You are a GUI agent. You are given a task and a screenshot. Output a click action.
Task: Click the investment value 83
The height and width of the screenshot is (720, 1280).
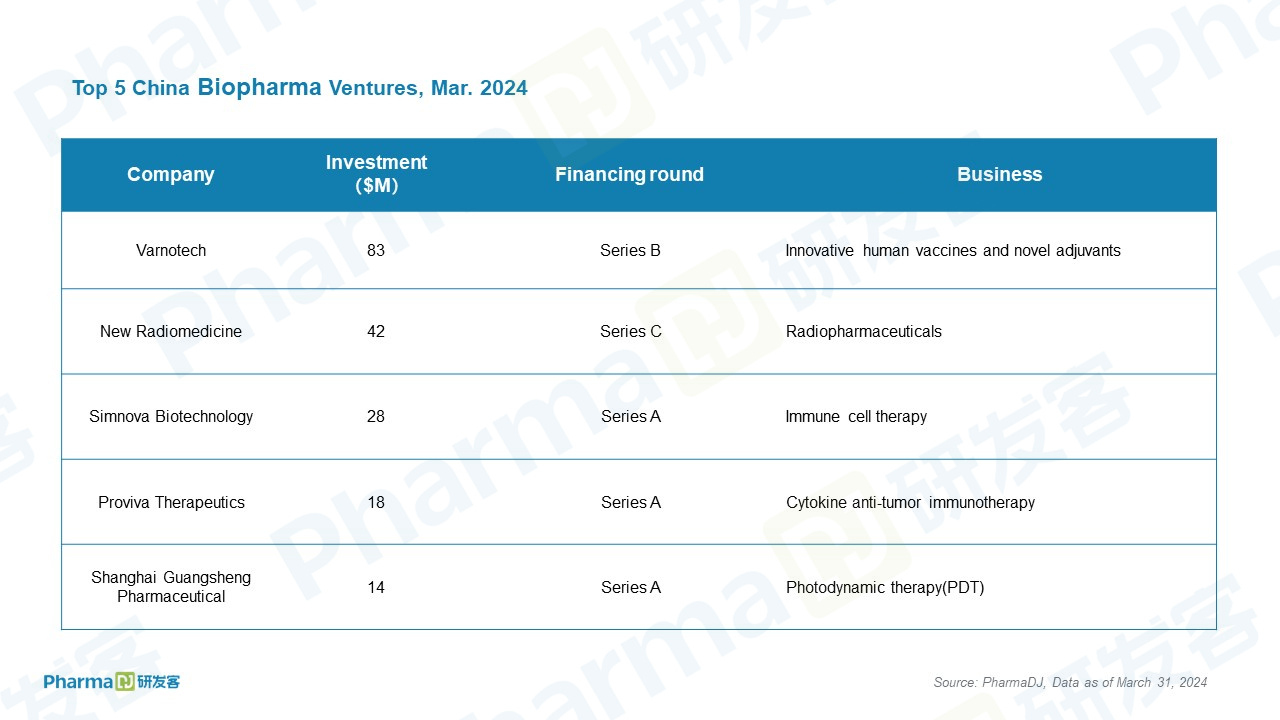point(376,250)
